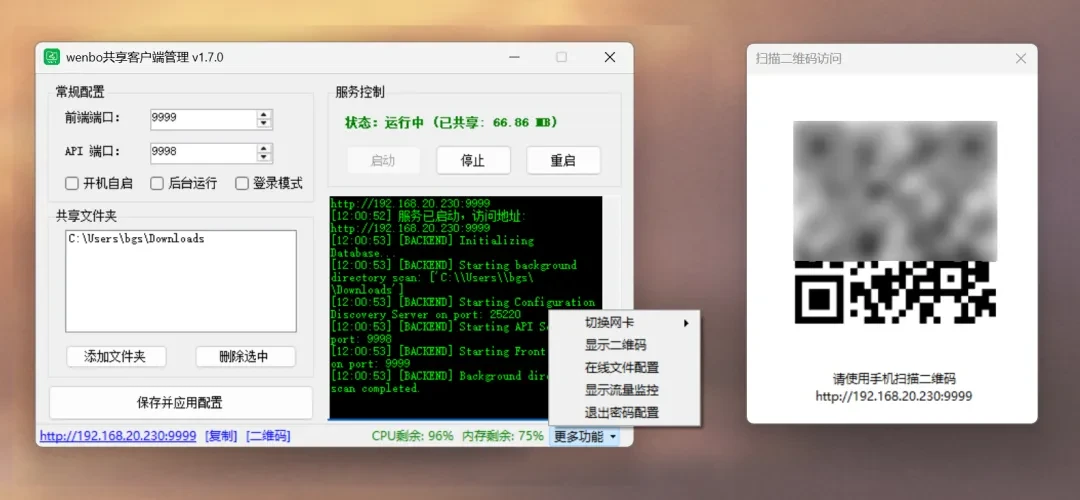
Task: Click the log scrollbar beside the console
Action: tap(611, 255)
